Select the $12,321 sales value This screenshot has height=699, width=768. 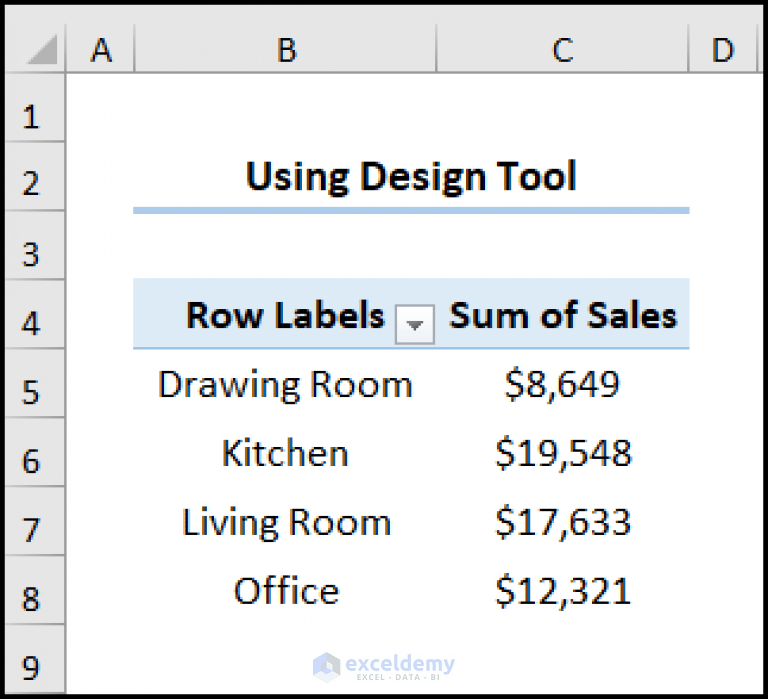coord(562,590)
